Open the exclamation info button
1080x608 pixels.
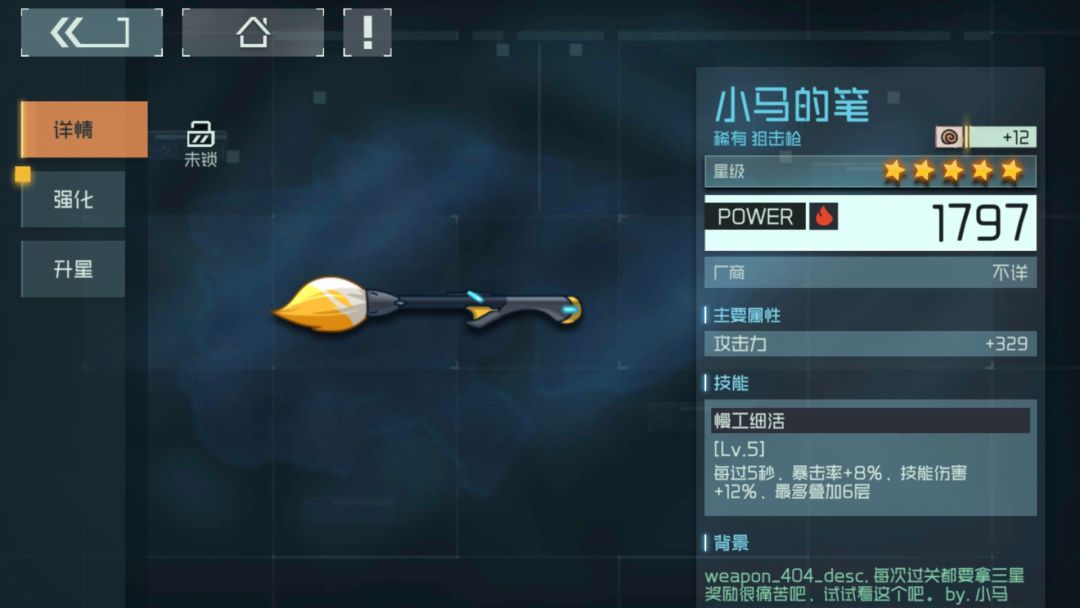(367, 32)
